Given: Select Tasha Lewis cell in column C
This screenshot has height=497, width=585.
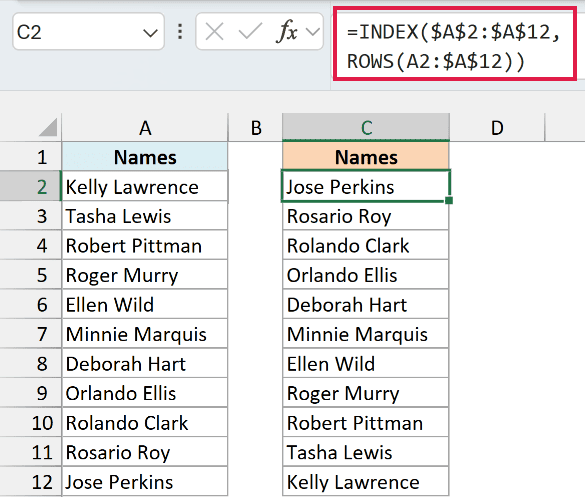Looking at the screenshot, I should 366,451.
